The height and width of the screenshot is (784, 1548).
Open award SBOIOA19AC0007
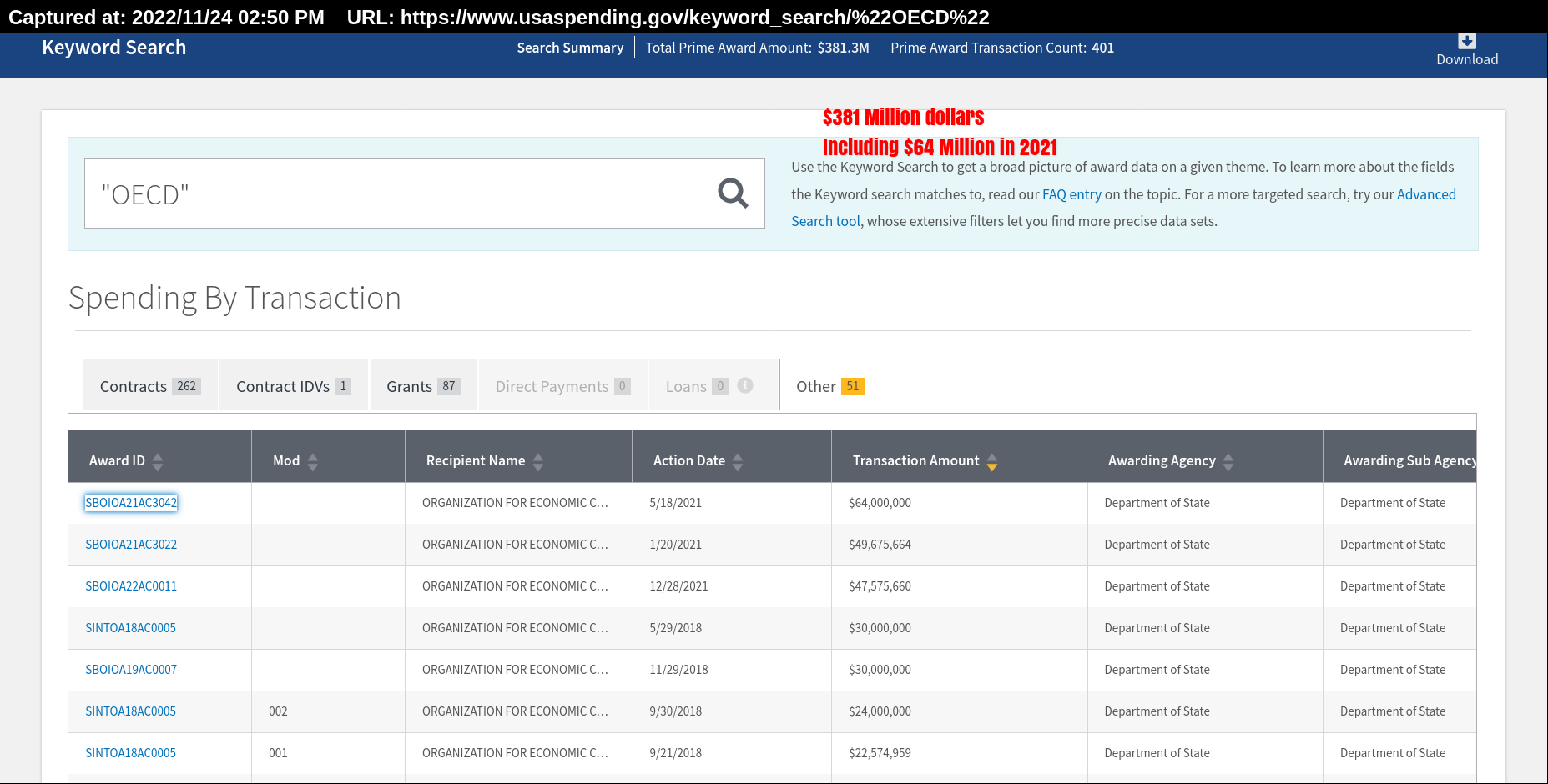coord(131,669)
